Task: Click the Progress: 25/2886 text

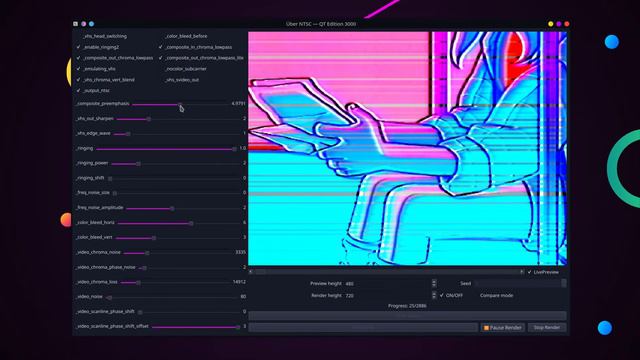Action: click(407, 306)
